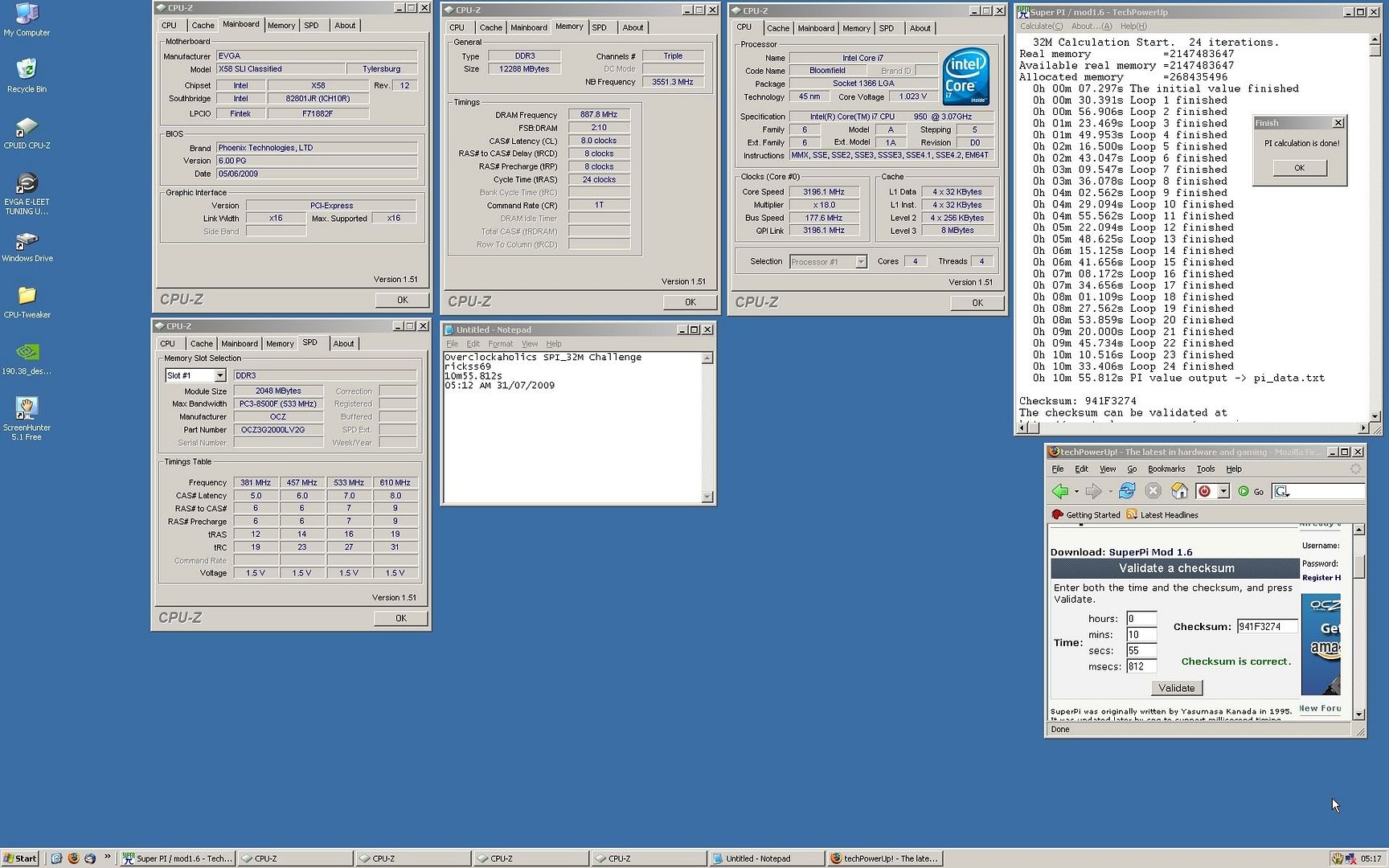1389x868 pixels.
Task: Click the Checksum input field
Action: pyautogui.click(x=1267, y=627)
